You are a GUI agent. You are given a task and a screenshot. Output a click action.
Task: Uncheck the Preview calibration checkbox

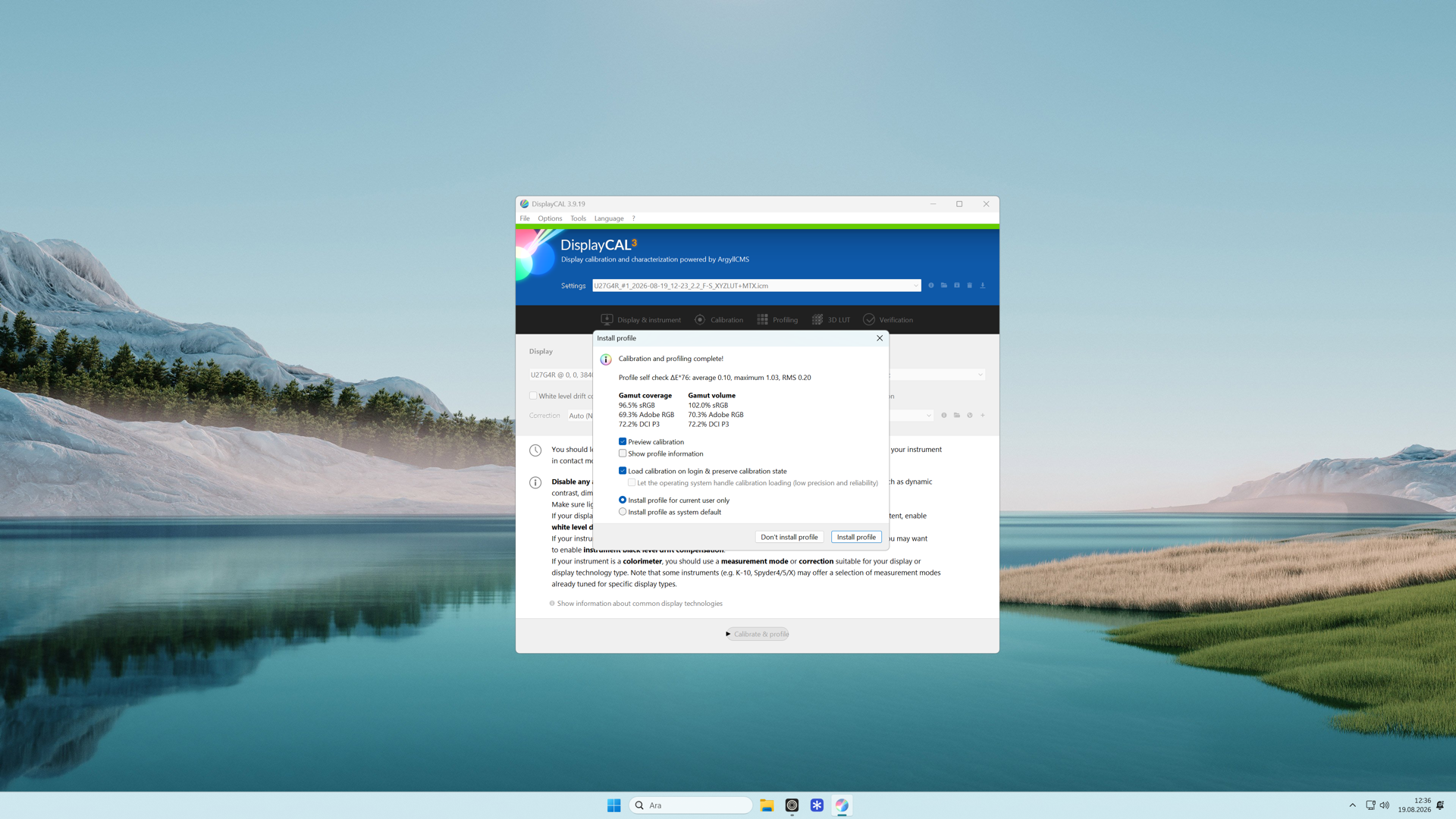tap(623, 442)
